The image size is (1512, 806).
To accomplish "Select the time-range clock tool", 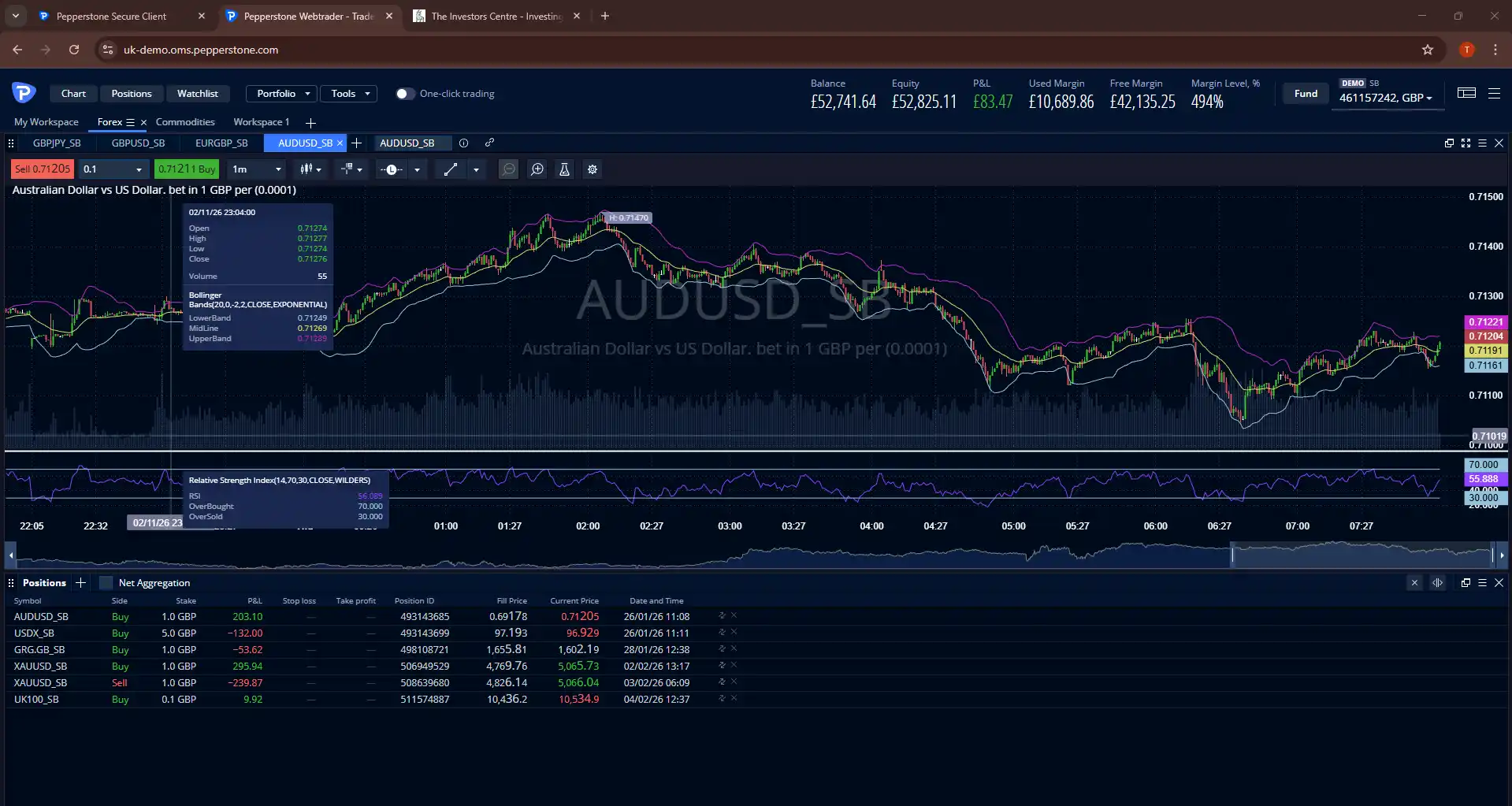I will click(x=392, y=169).
